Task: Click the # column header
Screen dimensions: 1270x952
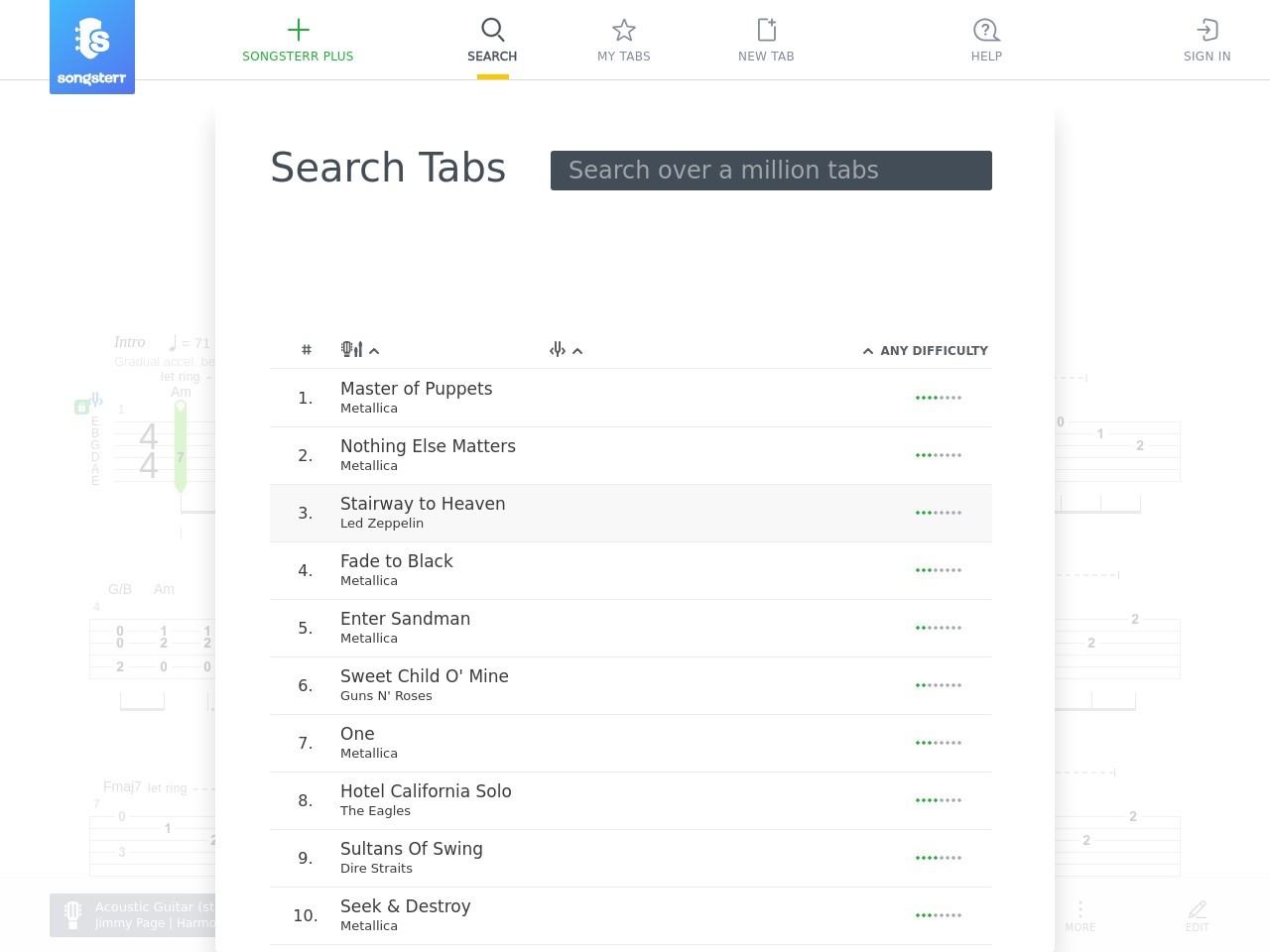Action: click(x=307, y=350)
